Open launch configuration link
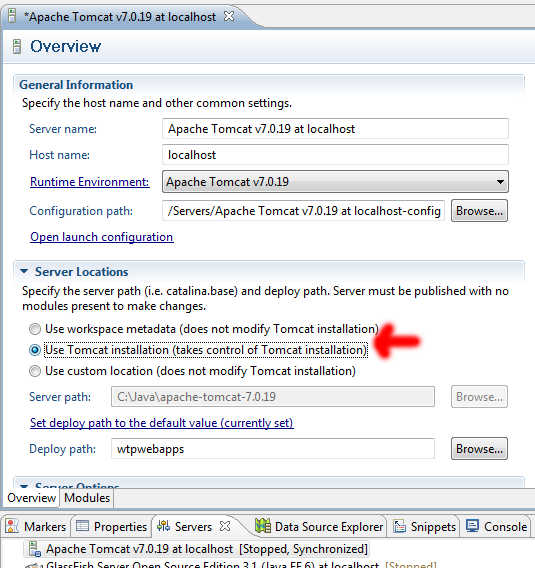The width and height of the screenshot is (535, 568). coord(102,237)
